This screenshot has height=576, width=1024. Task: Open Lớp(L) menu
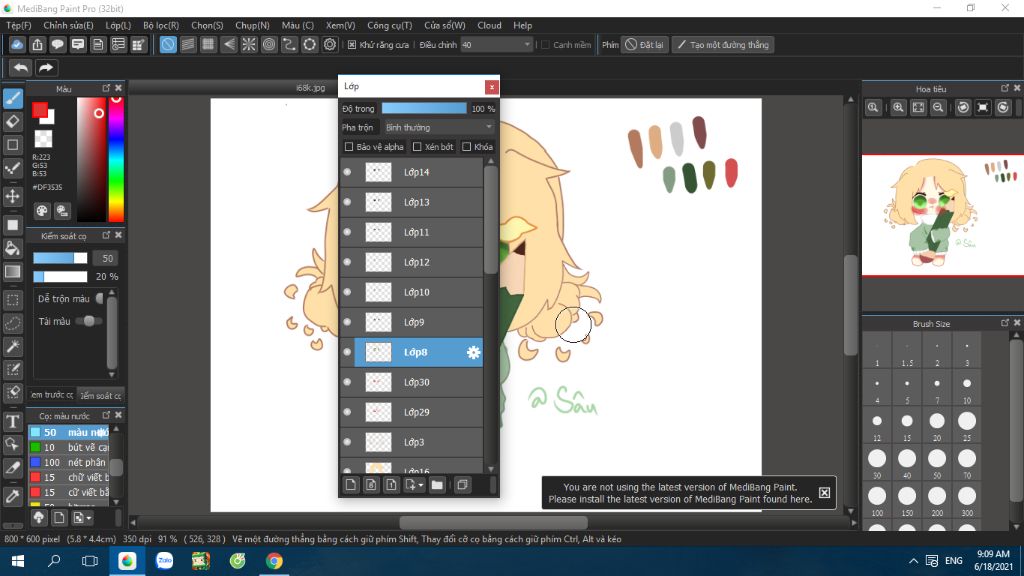coord(118,25)
